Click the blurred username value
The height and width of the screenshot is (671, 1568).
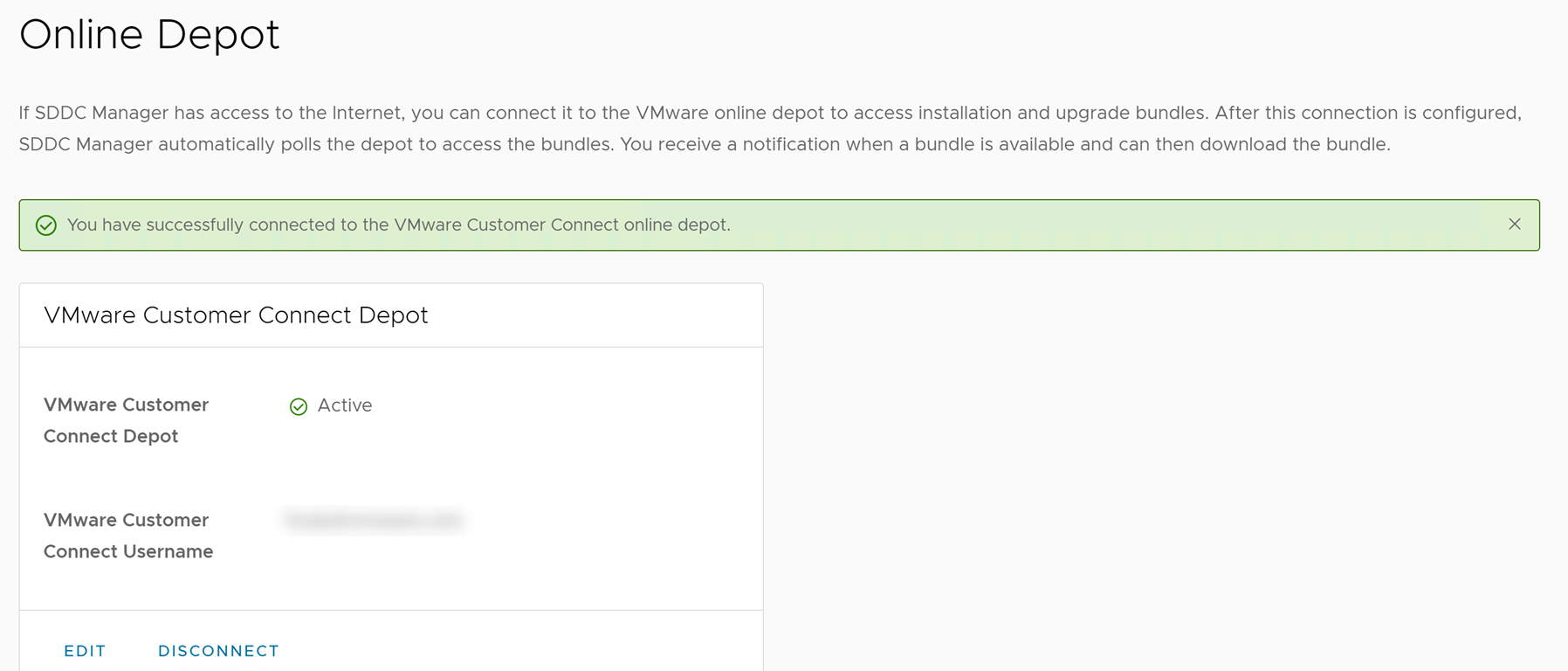point(373,520)
